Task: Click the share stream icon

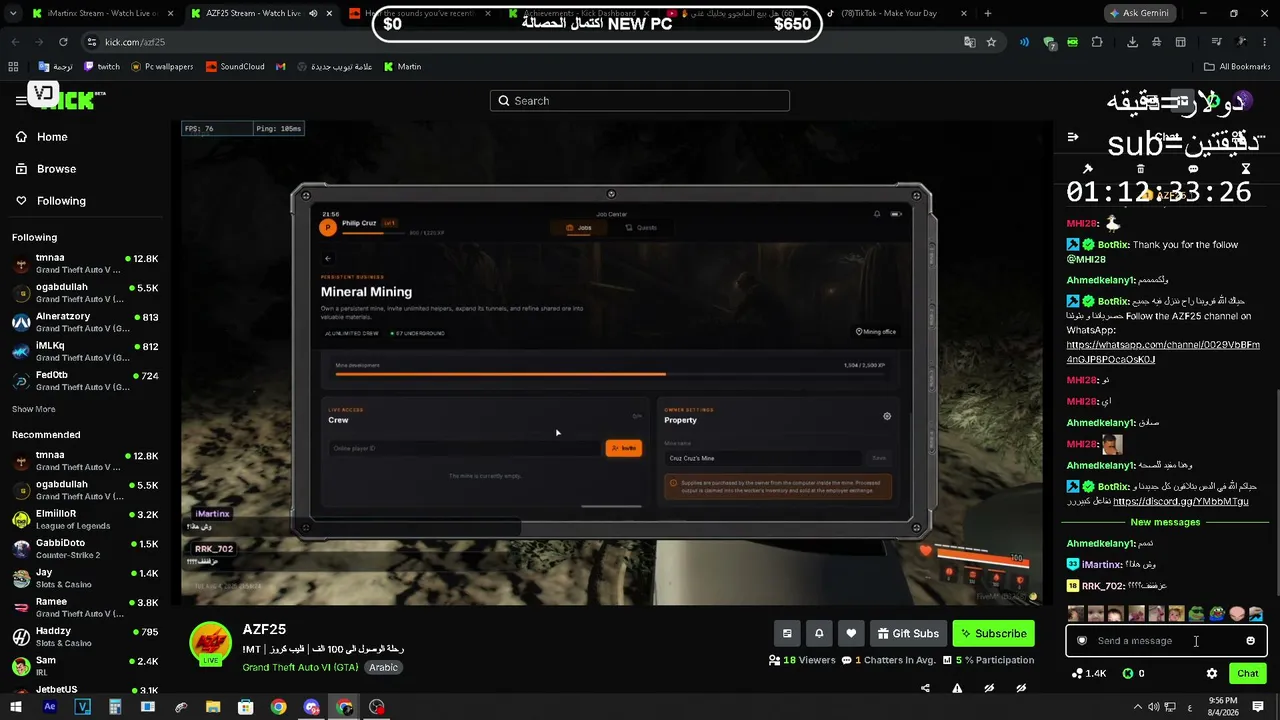Action: click(x=925, y=688)
